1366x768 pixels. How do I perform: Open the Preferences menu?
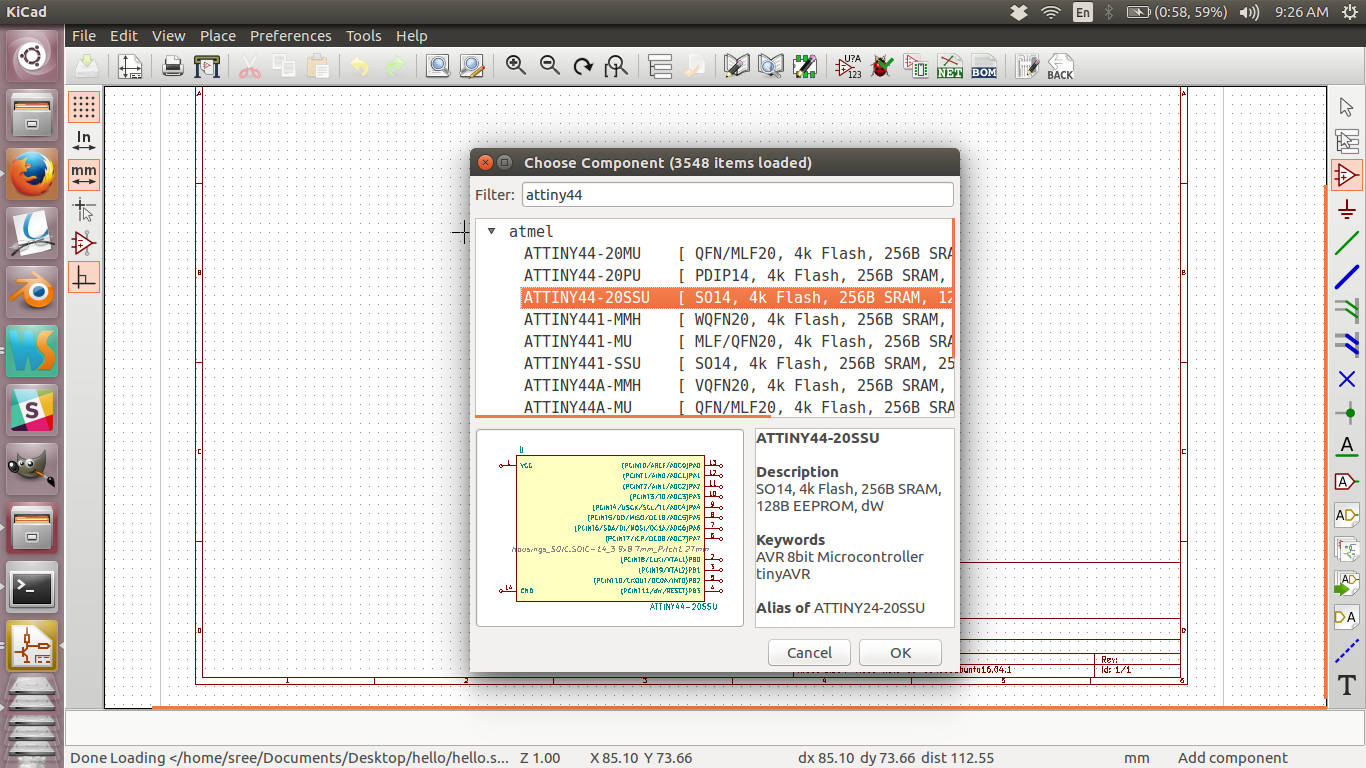tap(291, 35)
